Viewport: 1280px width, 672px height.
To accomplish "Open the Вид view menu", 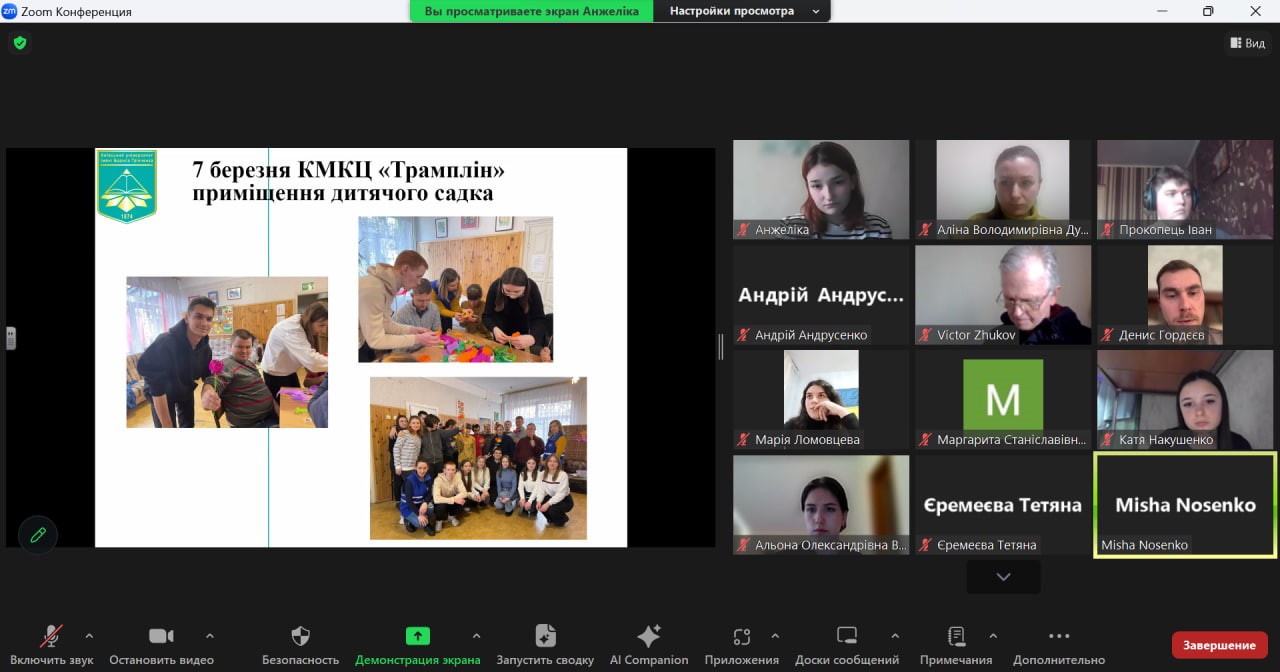I will (x=1247, y=43).
